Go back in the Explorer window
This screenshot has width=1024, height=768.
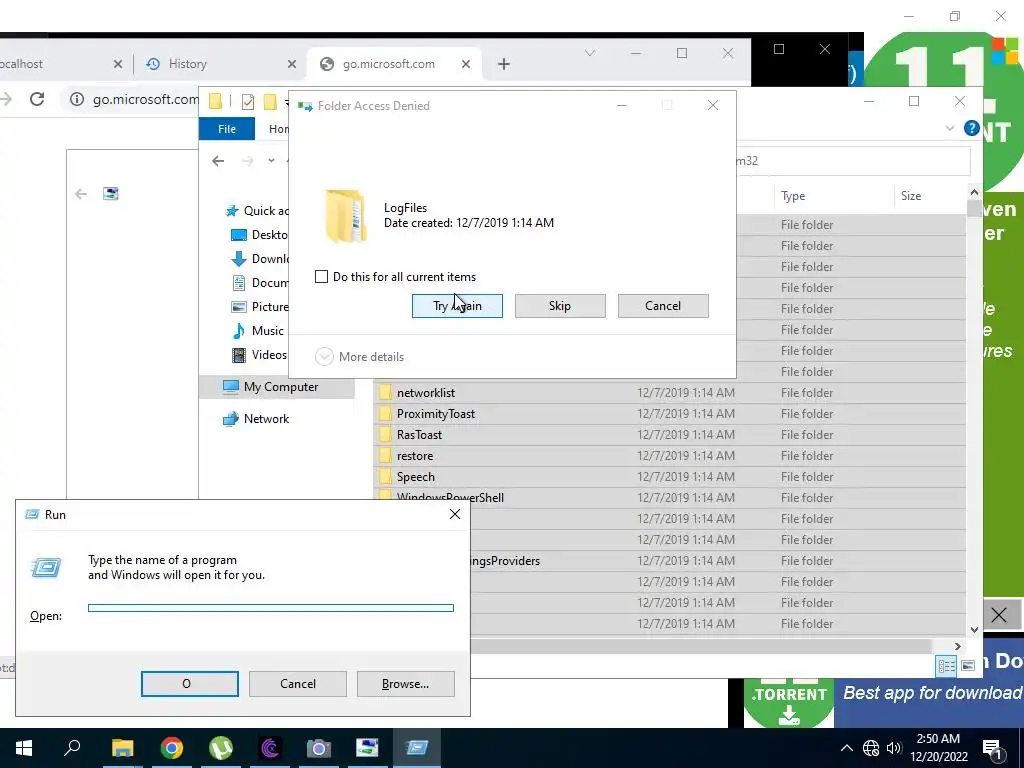click(218, 161)
